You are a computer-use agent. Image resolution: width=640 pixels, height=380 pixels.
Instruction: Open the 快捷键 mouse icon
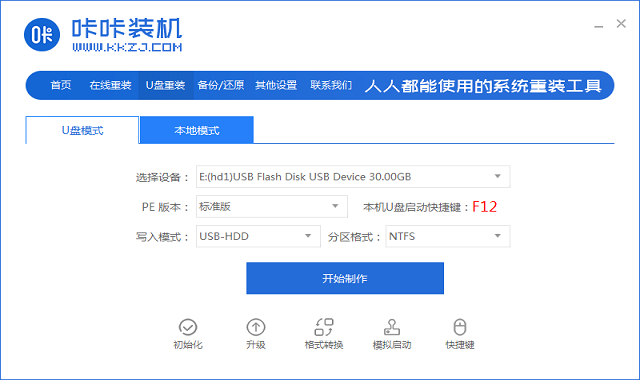460,327
